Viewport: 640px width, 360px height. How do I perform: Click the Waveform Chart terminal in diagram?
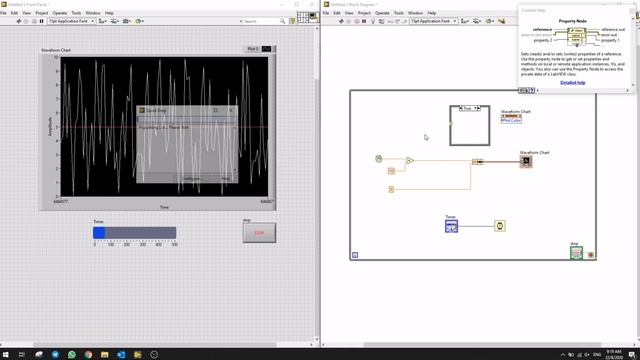(x=526, y=162)
